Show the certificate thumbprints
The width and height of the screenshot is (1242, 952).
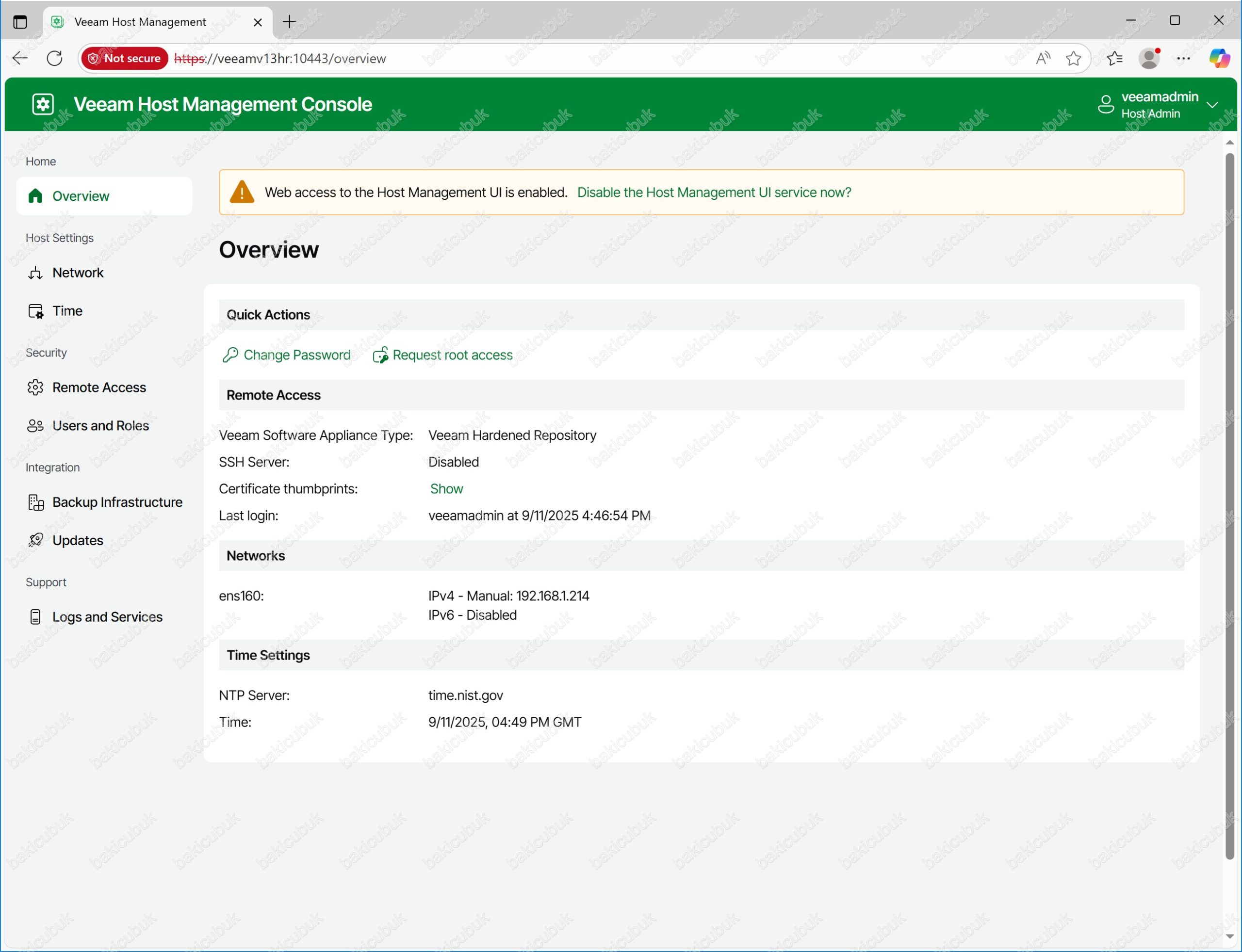pyautogui.click(x=446, y=489)
